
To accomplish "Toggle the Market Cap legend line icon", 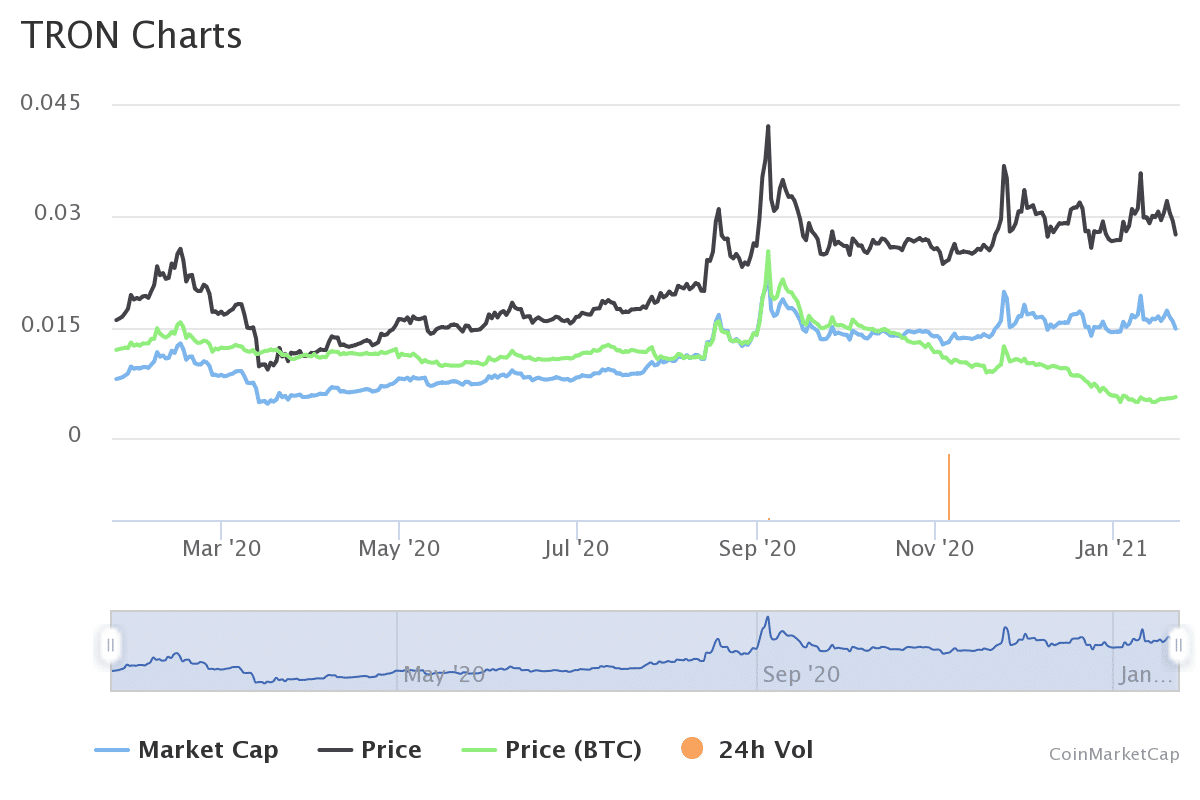I will tap(112, 750).
